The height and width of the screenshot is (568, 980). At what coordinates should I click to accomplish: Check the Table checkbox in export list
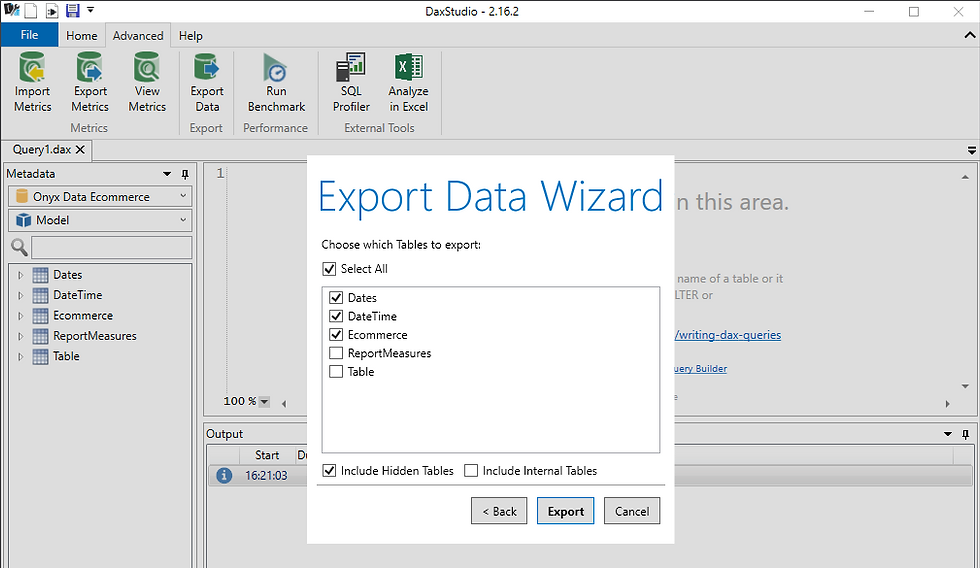click(x=336, y=372)
